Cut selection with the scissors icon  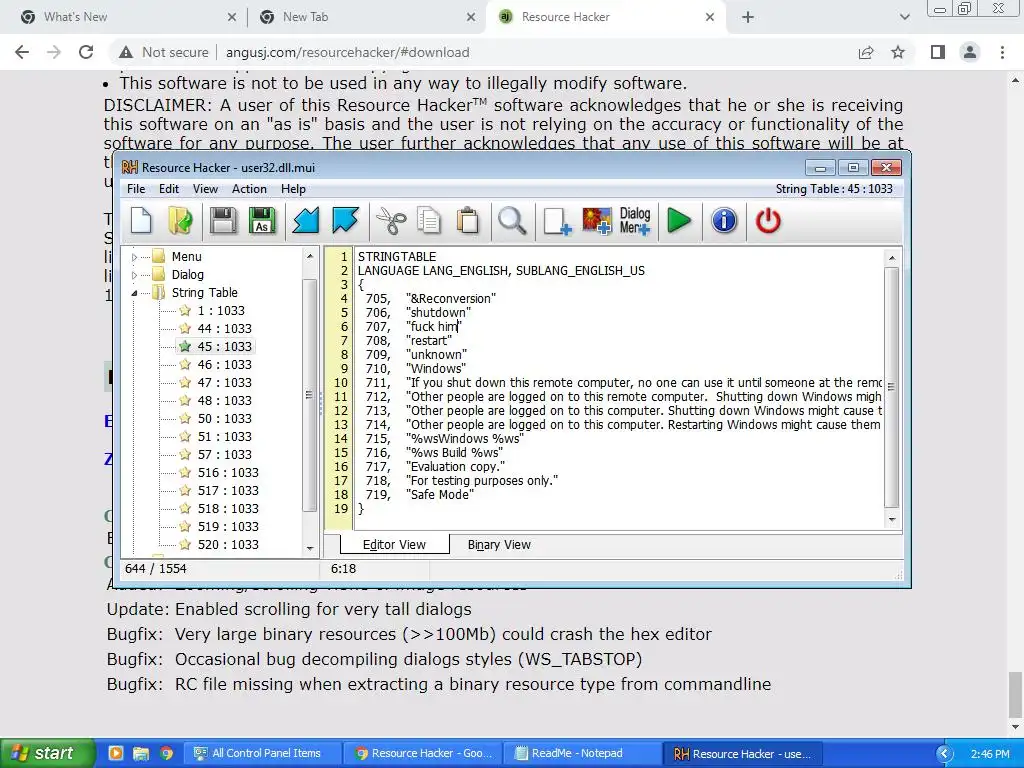[391, 220]
